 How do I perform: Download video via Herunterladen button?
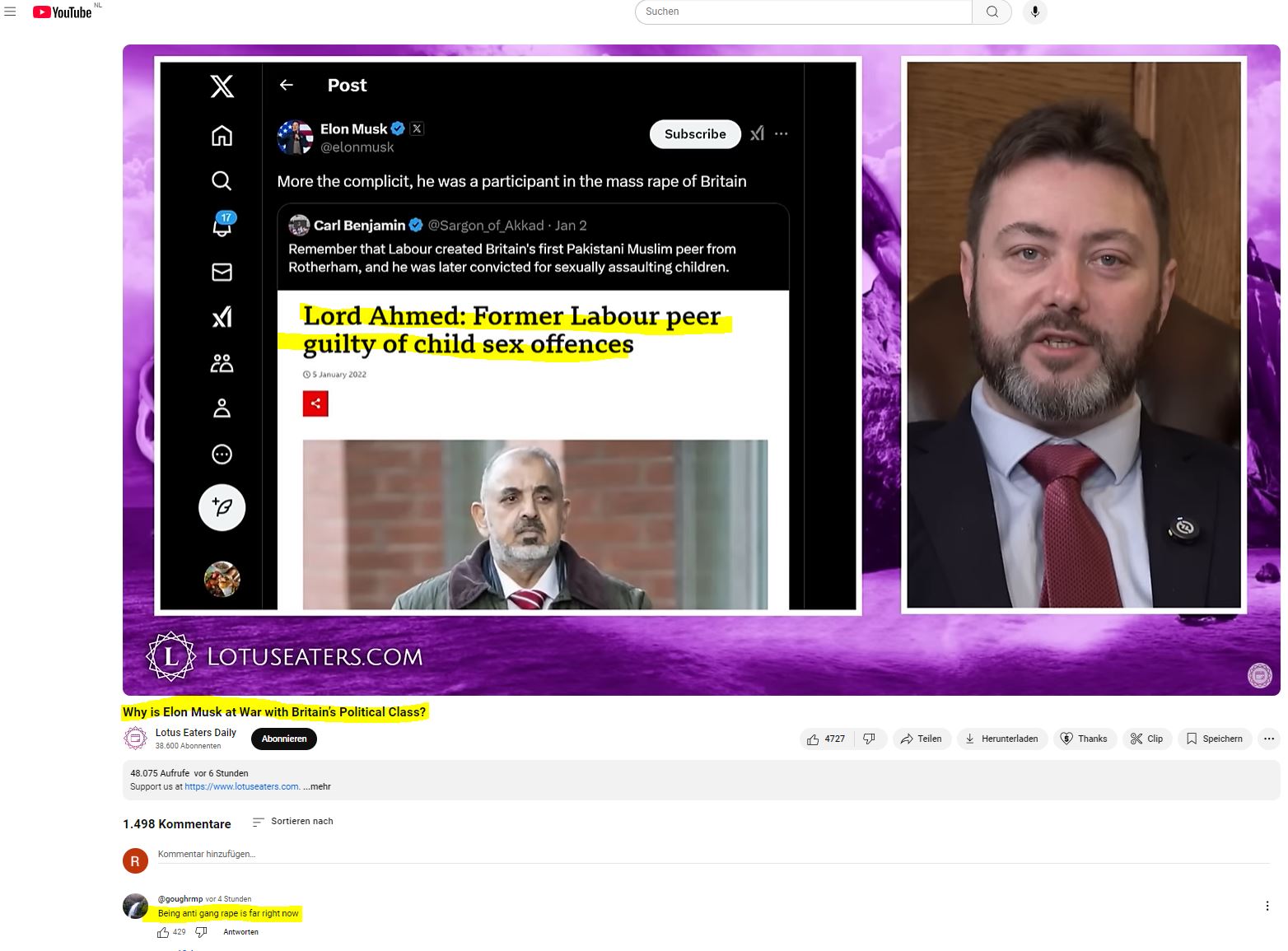(1001, 739)
